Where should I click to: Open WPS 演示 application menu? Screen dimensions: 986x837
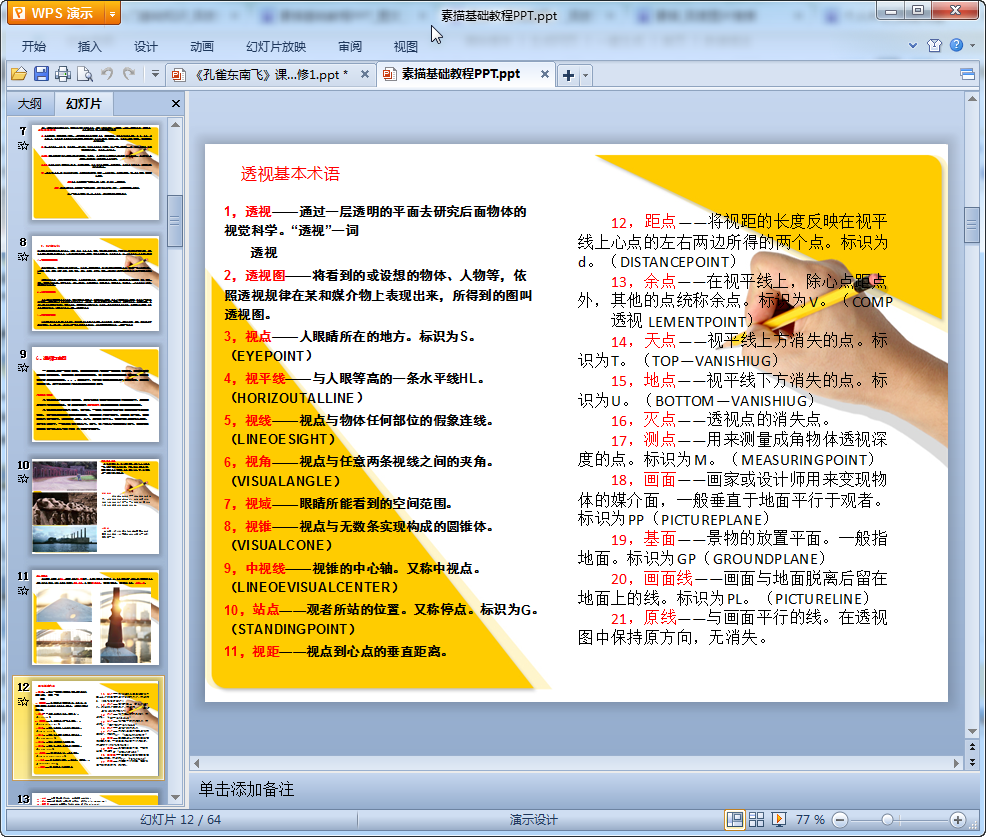coord(57,13)
